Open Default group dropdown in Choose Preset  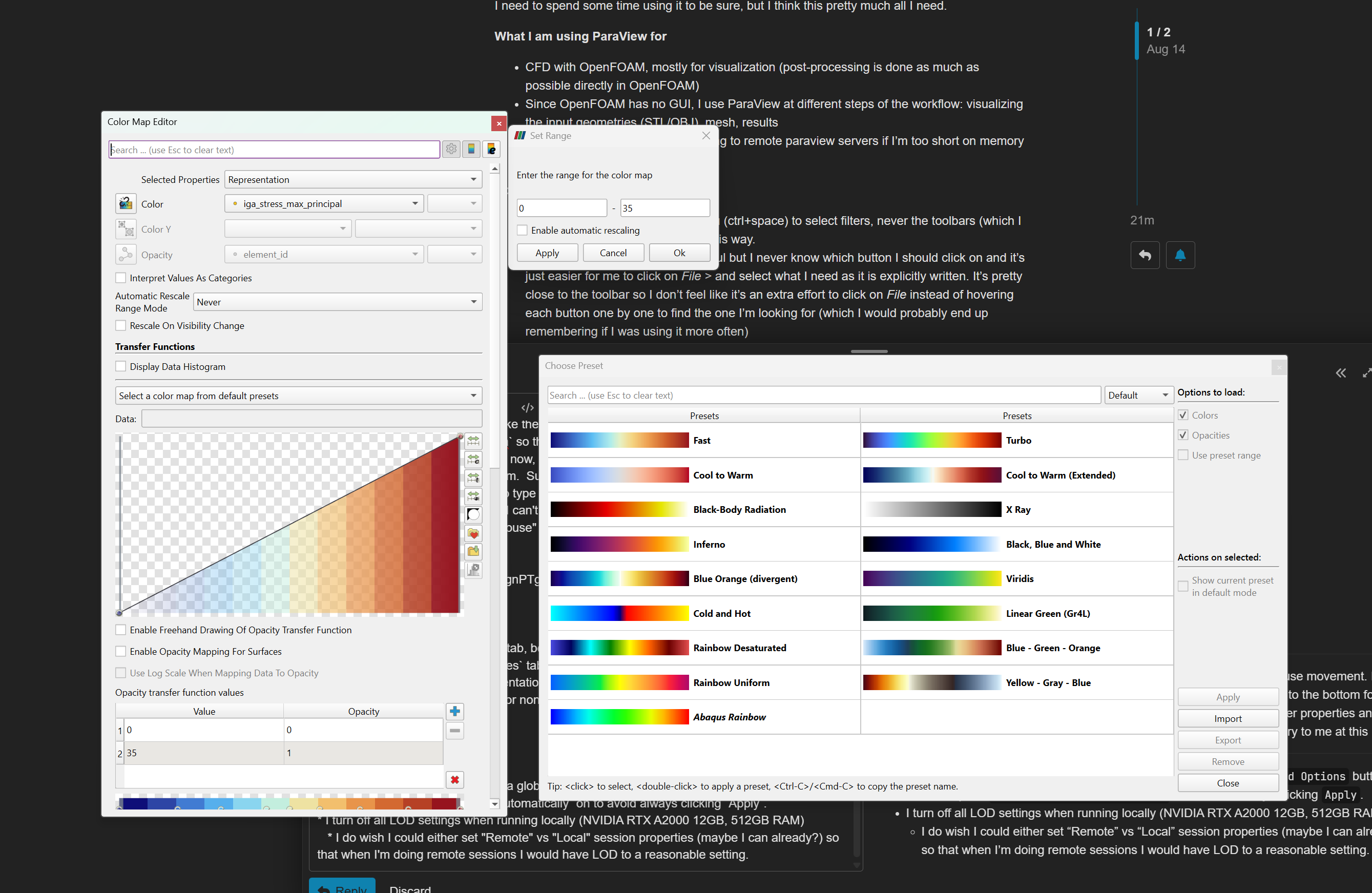coord(1138,395)
